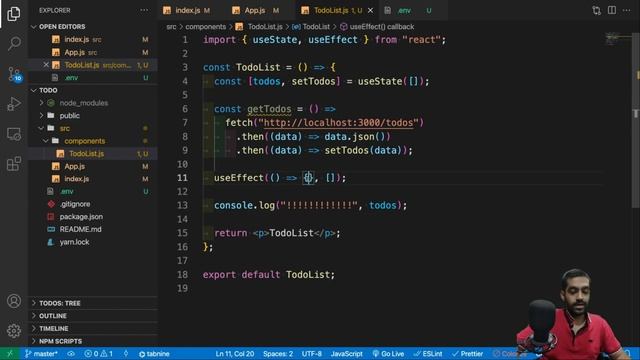Screen dimensions: 640x360
Task: Click the tabnine status bar item
Action: pos(154,354)
